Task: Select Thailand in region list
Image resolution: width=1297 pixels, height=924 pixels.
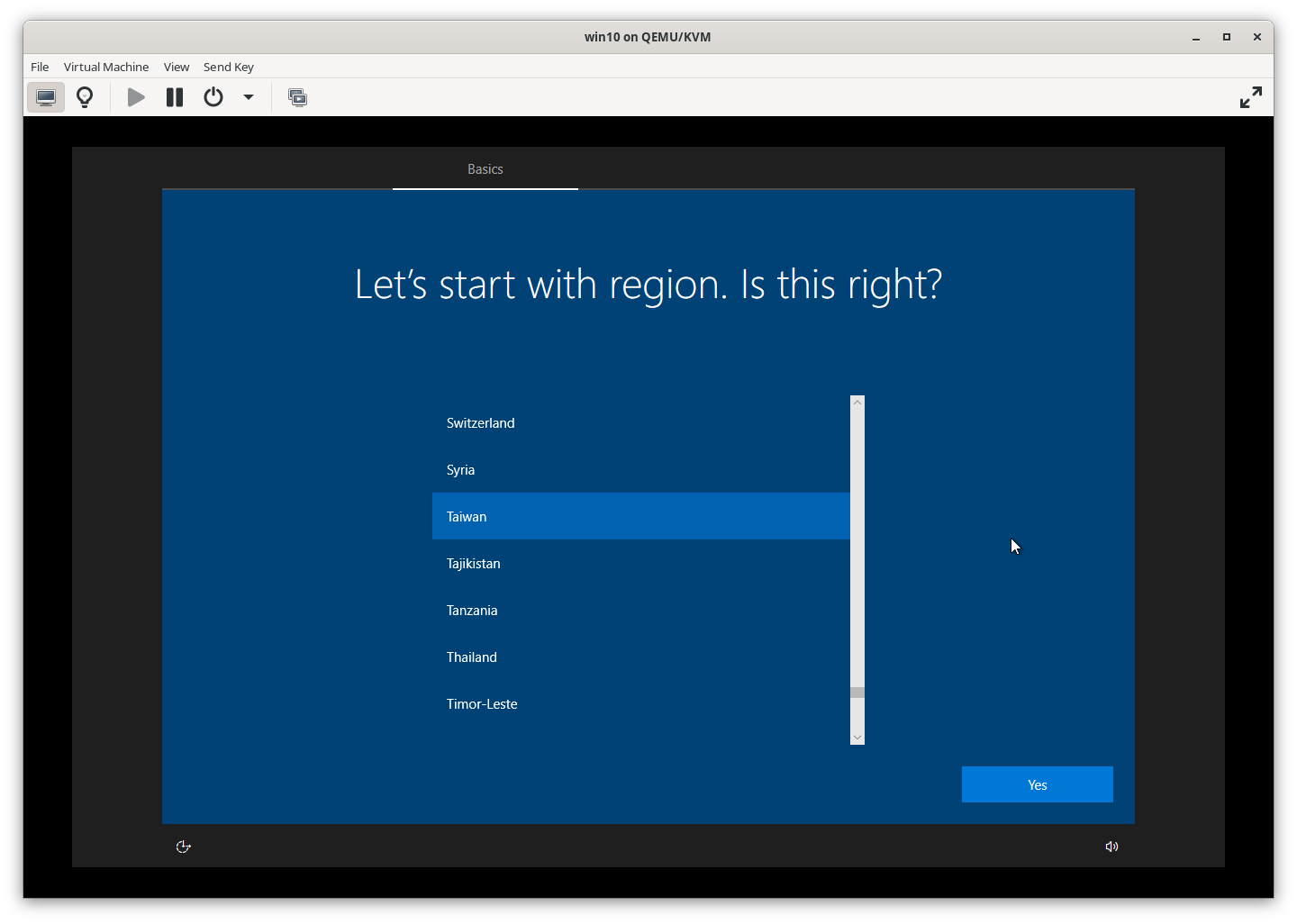Action: [x=641, y=657]
